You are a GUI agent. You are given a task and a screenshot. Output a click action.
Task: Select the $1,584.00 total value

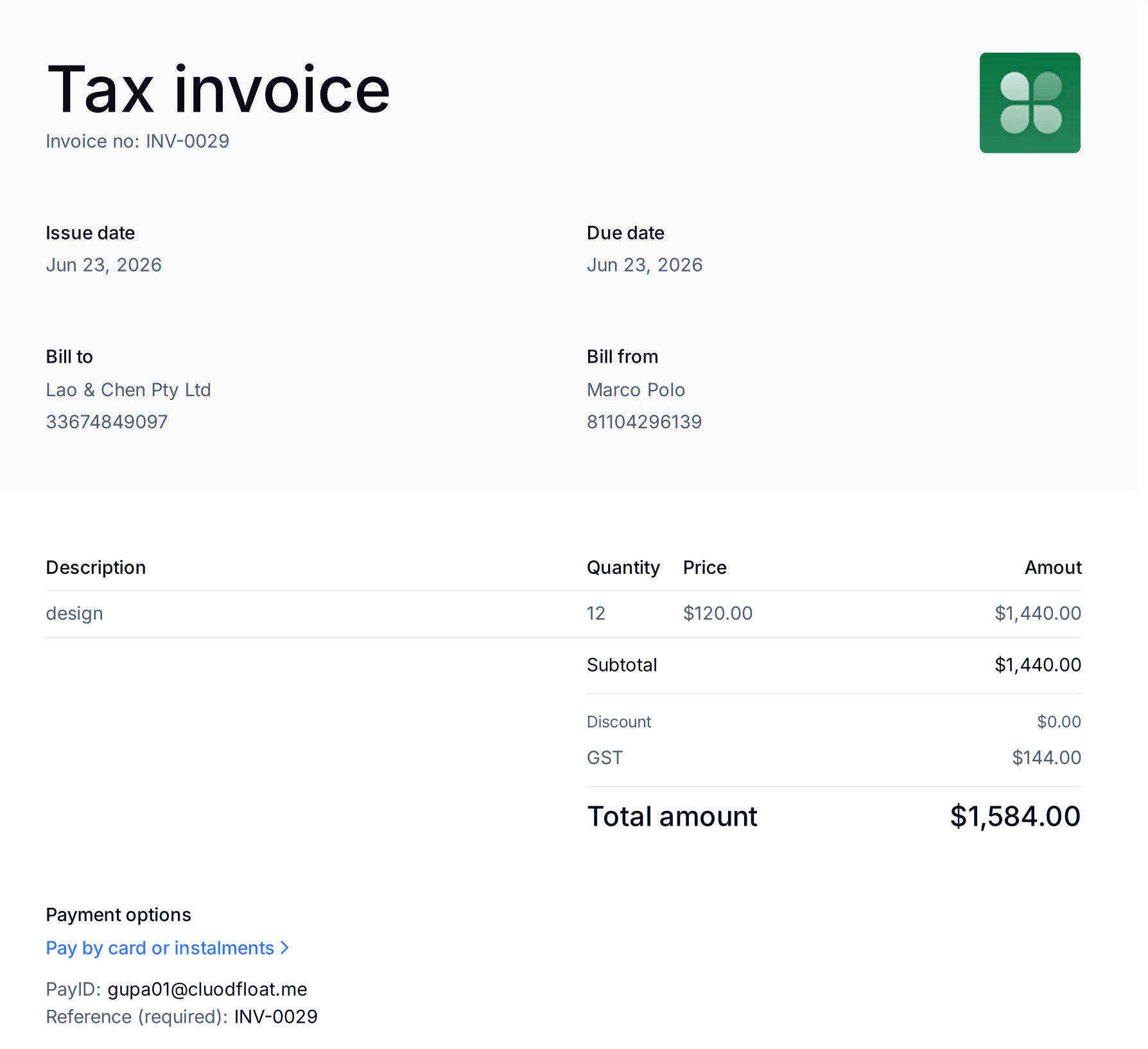point(1016,817)
